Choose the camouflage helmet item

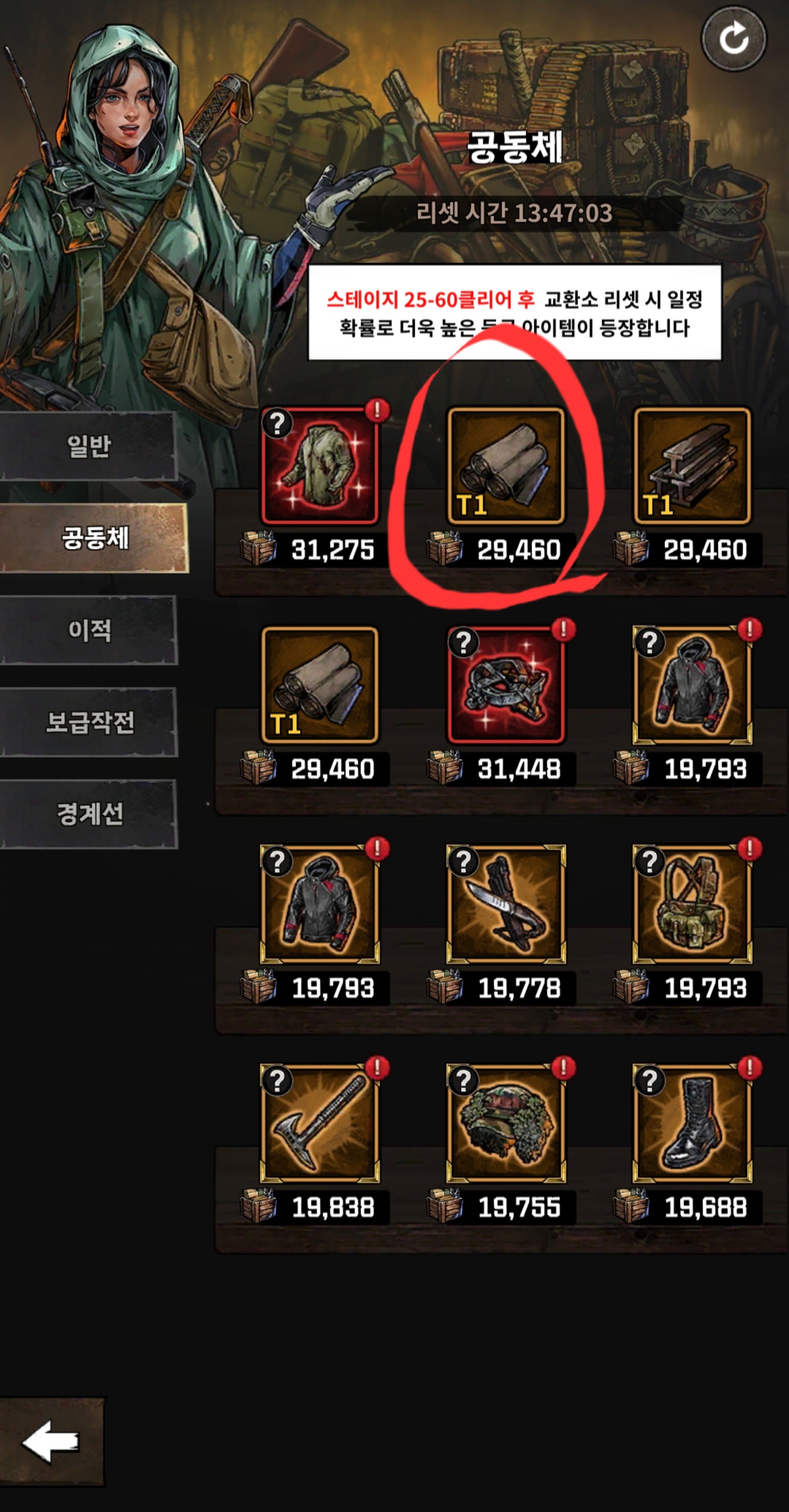click(x=506, y=1123)
